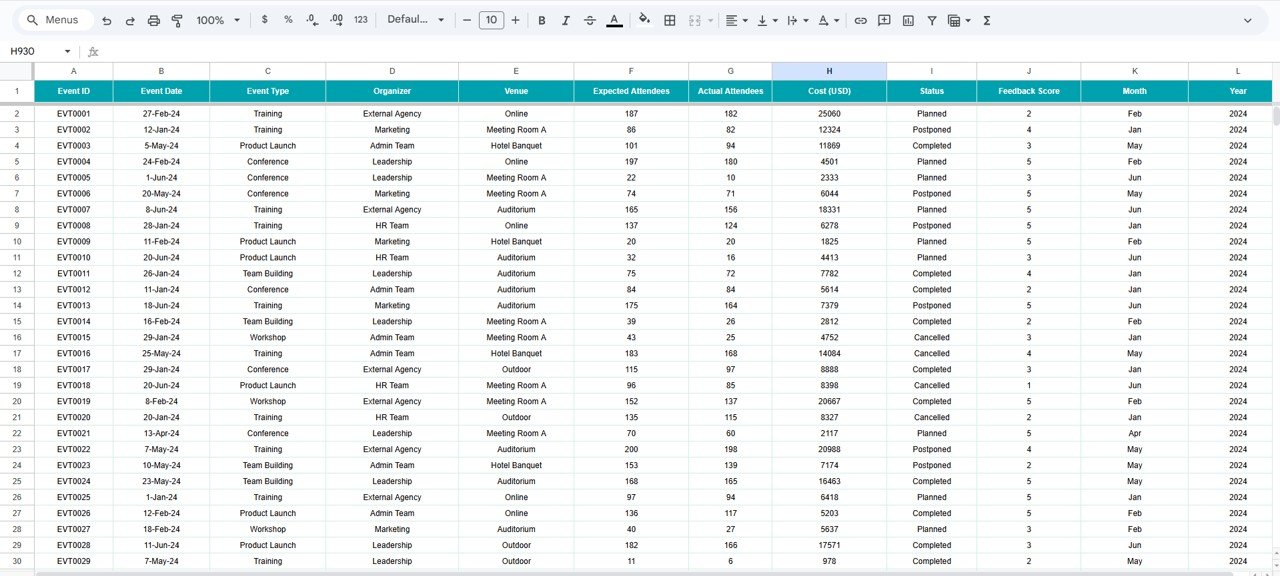Increase font size with plus button

coord(515,20)
